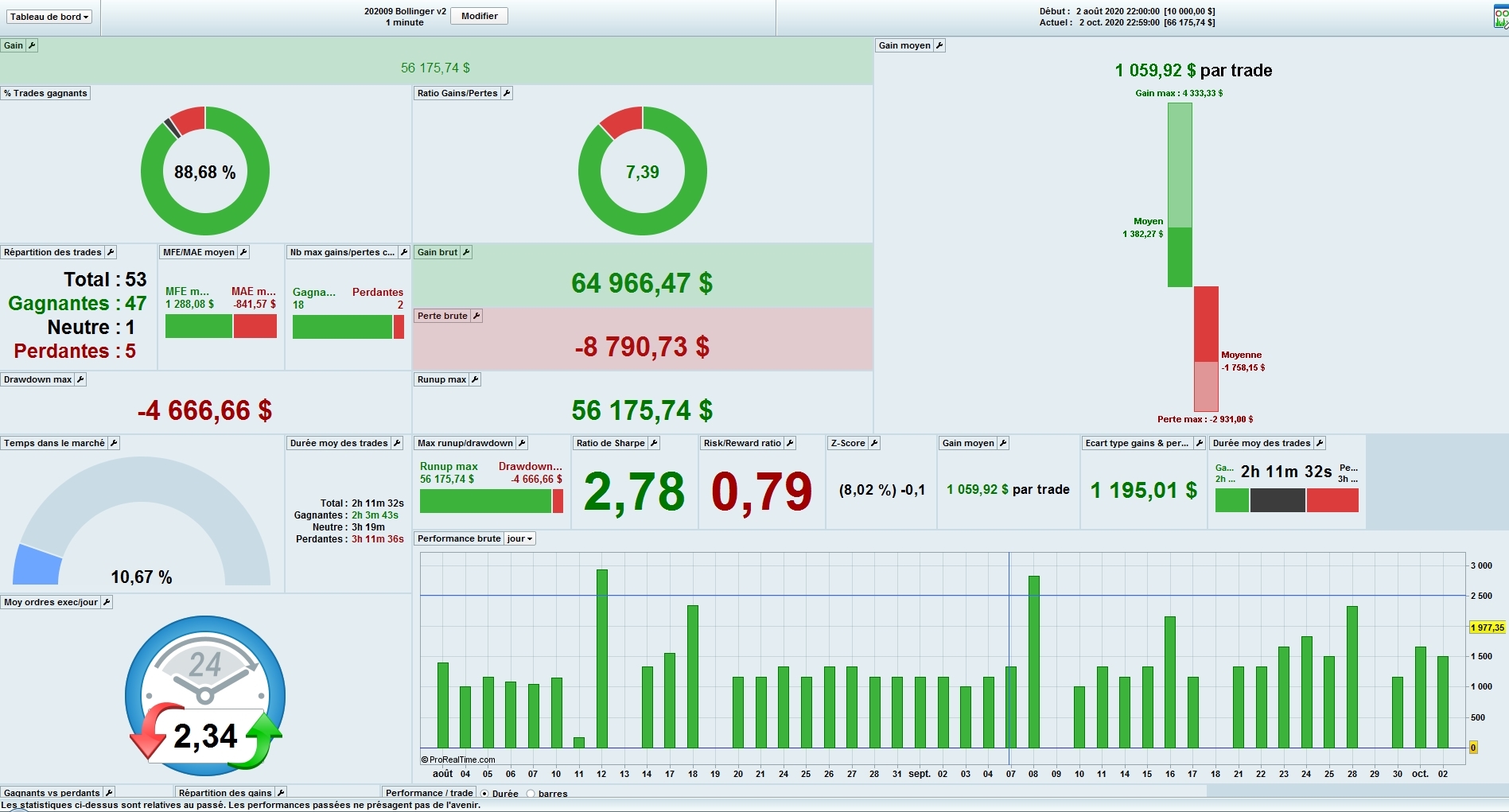
Task: Configure the Z-Score widget via its wrench
Action: tap(874, 443)
